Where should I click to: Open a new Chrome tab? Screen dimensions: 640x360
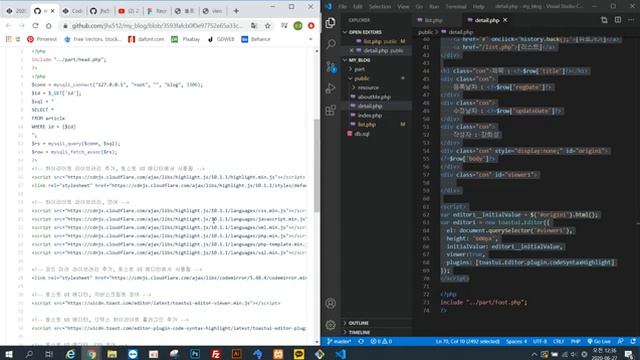coord(236,11)
